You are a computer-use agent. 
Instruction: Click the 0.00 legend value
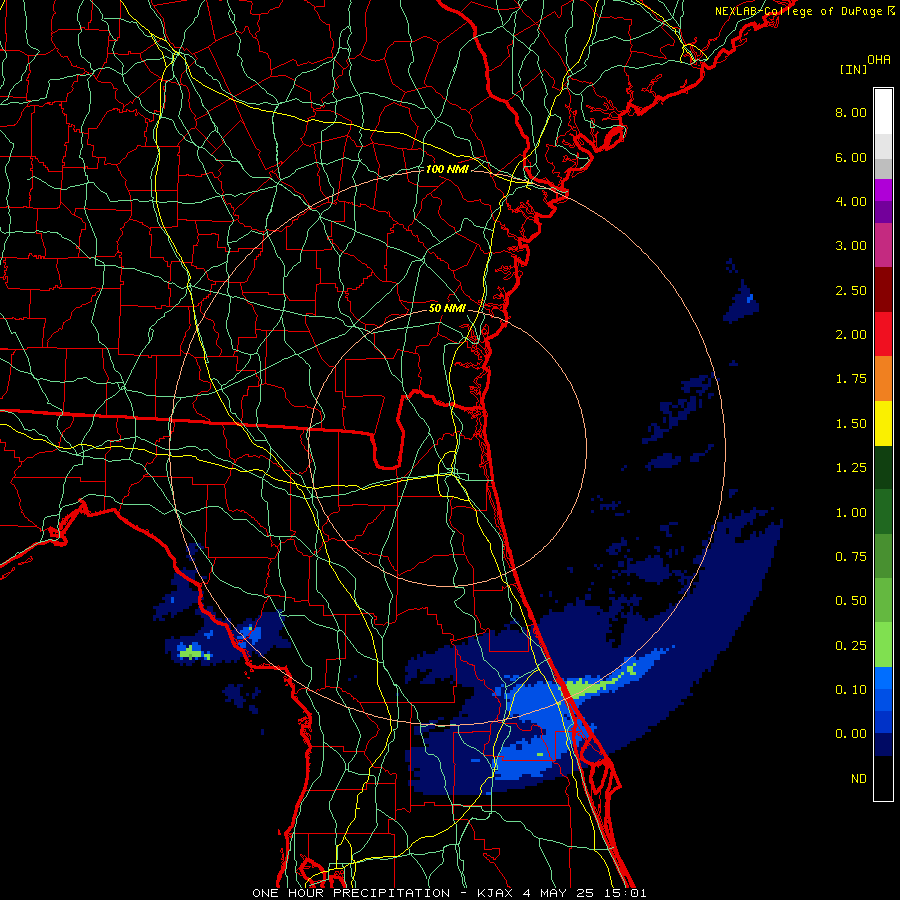tap(851, 734)
